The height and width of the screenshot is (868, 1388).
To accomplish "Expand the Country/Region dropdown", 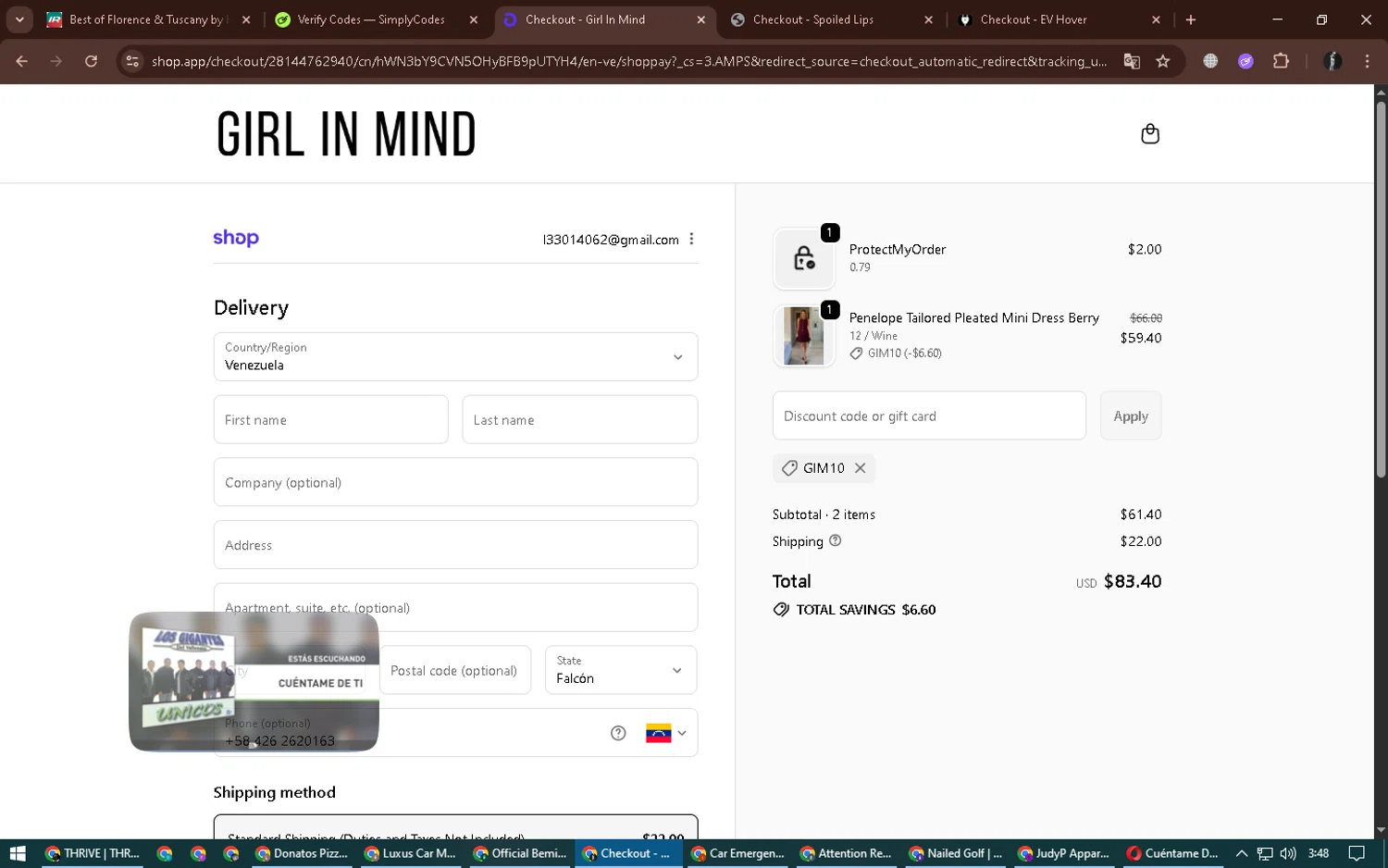I will (x=455, y=356).
